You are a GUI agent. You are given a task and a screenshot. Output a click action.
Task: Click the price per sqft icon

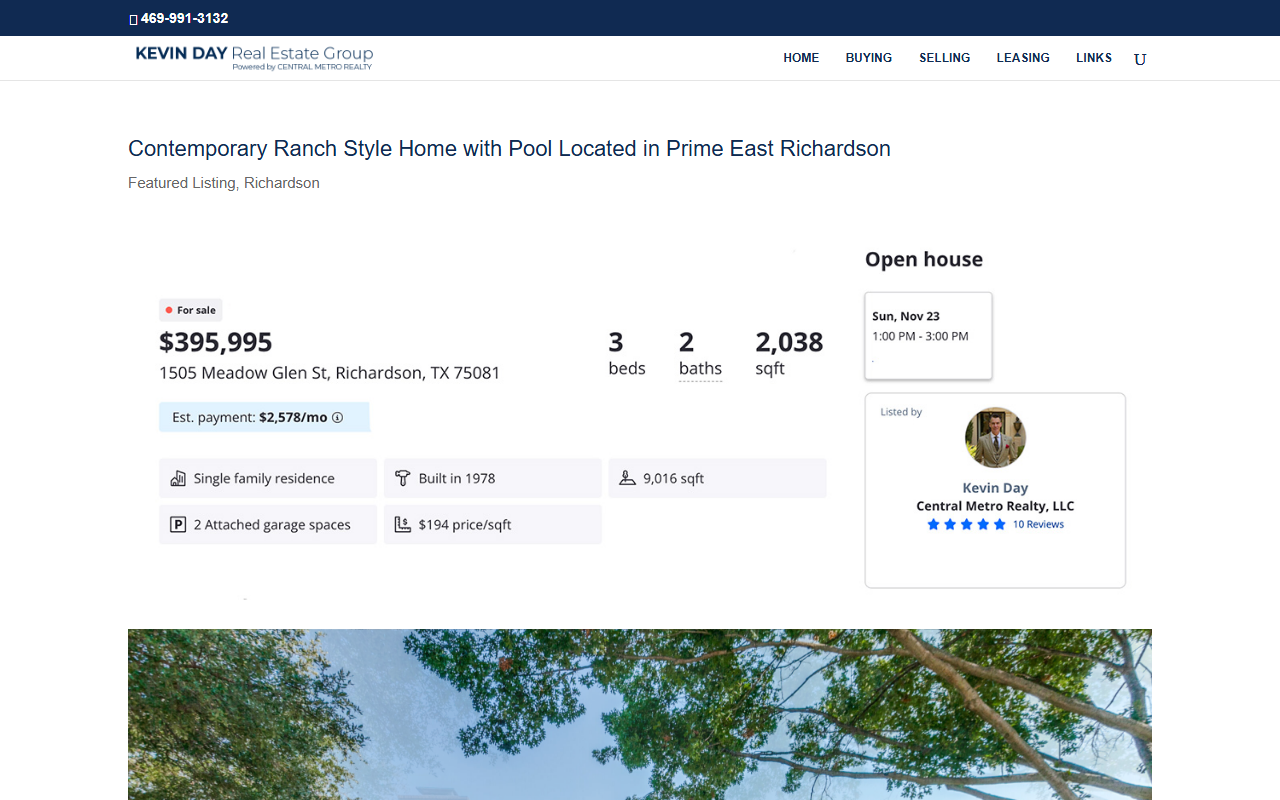pyautogui.click(x=403, y=524)
